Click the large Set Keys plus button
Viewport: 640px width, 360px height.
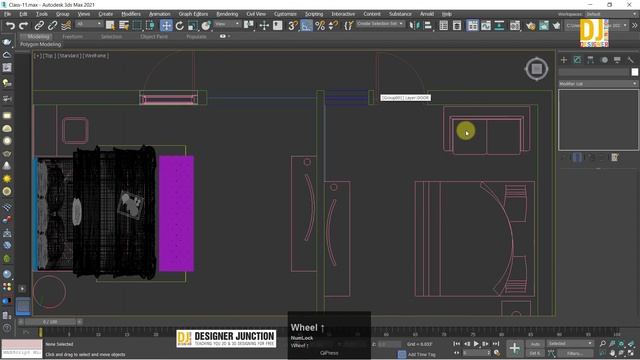pyautogui.click(x=515, y=348)
